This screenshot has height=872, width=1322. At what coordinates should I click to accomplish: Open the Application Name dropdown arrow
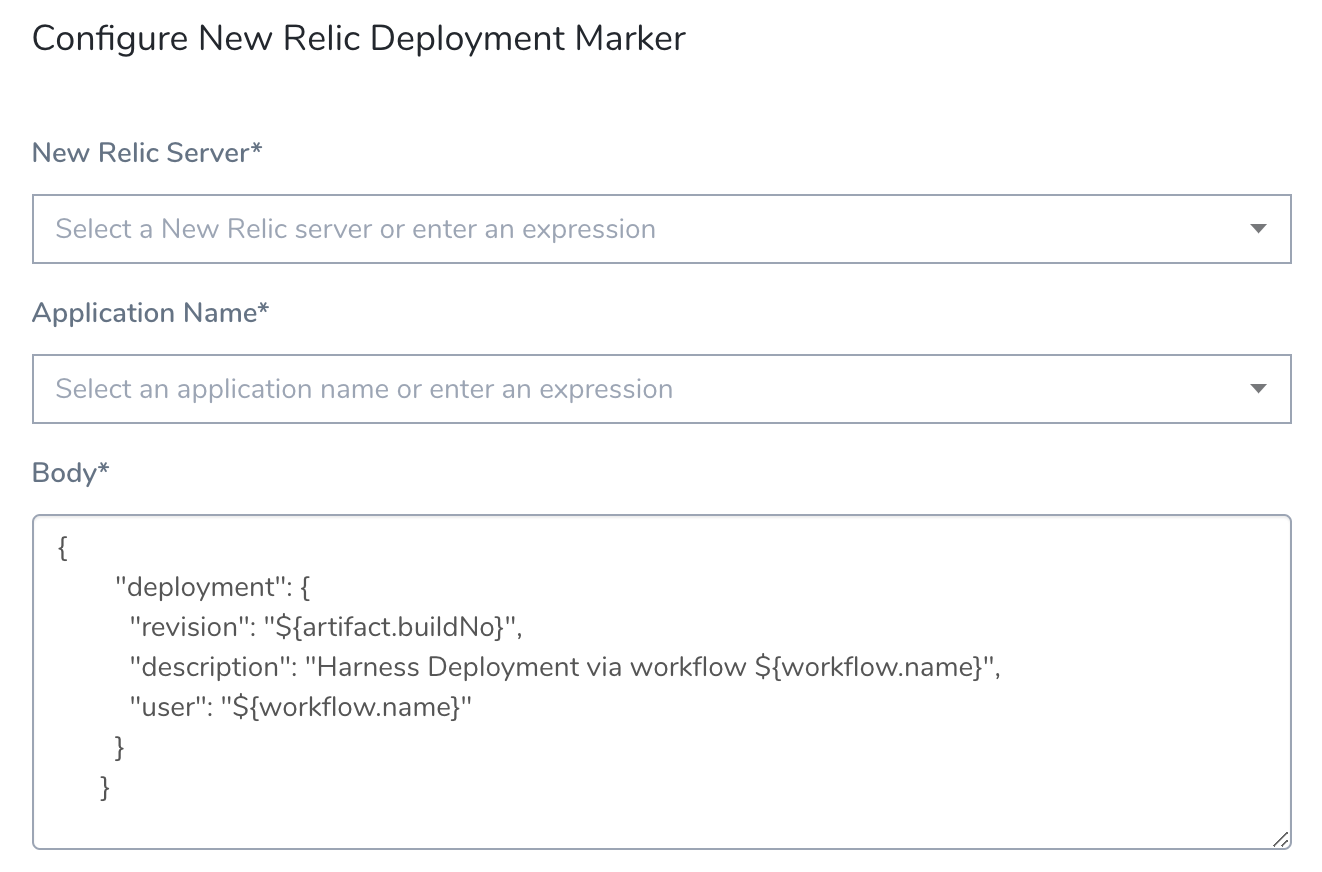click(1258, 389)
